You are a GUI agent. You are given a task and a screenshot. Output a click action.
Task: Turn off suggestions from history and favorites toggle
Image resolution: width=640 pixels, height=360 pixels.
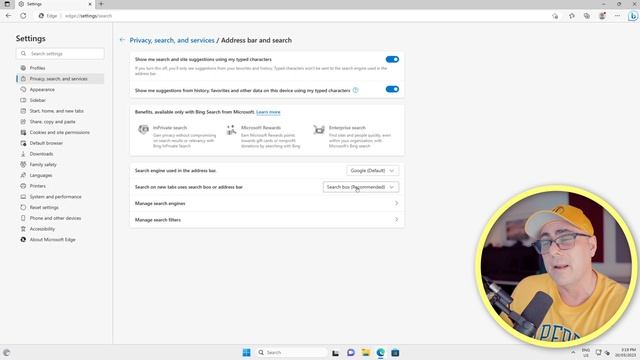point(392,89)
